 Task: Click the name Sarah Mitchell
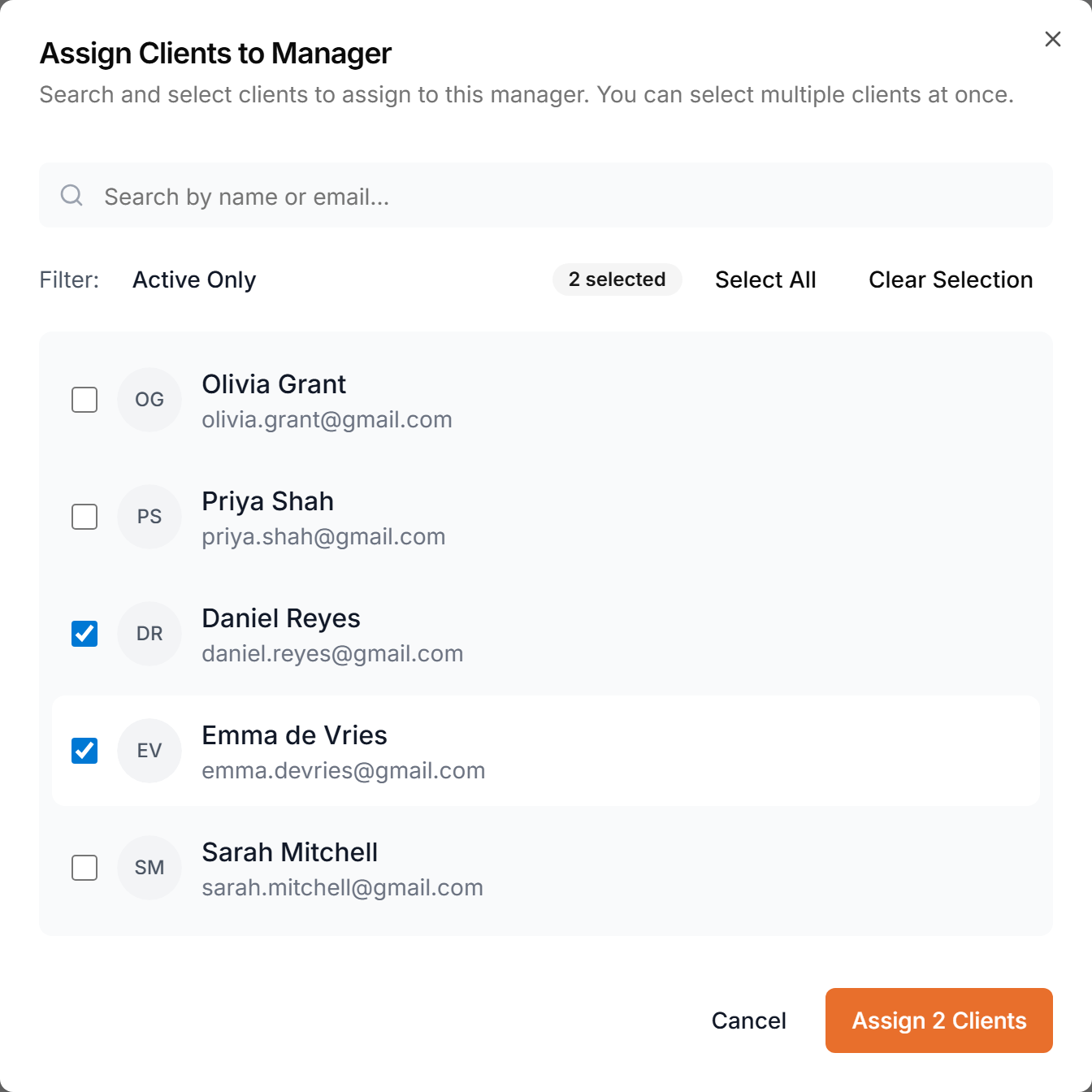pyautogui.click(x=289, y=852)
